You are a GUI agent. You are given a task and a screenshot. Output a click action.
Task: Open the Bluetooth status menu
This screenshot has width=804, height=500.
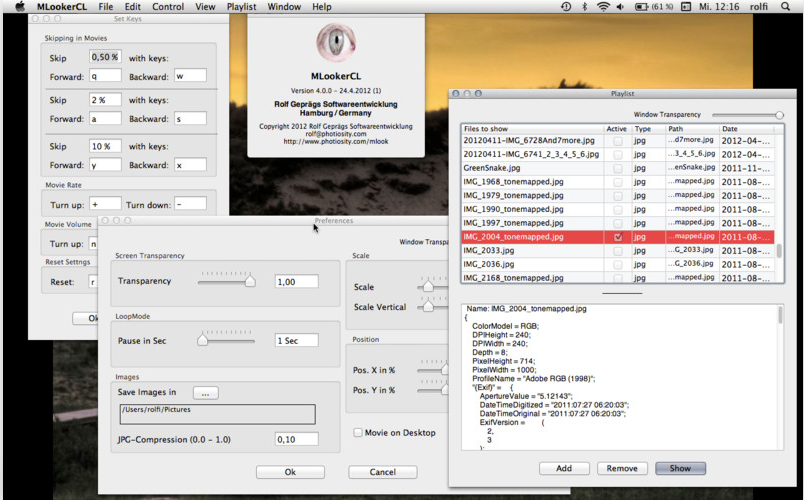coord(584,7)
